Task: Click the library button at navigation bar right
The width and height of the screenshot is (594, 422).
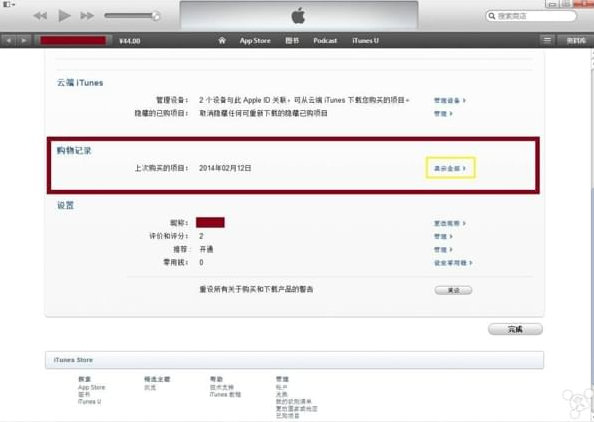Action: 576,41
